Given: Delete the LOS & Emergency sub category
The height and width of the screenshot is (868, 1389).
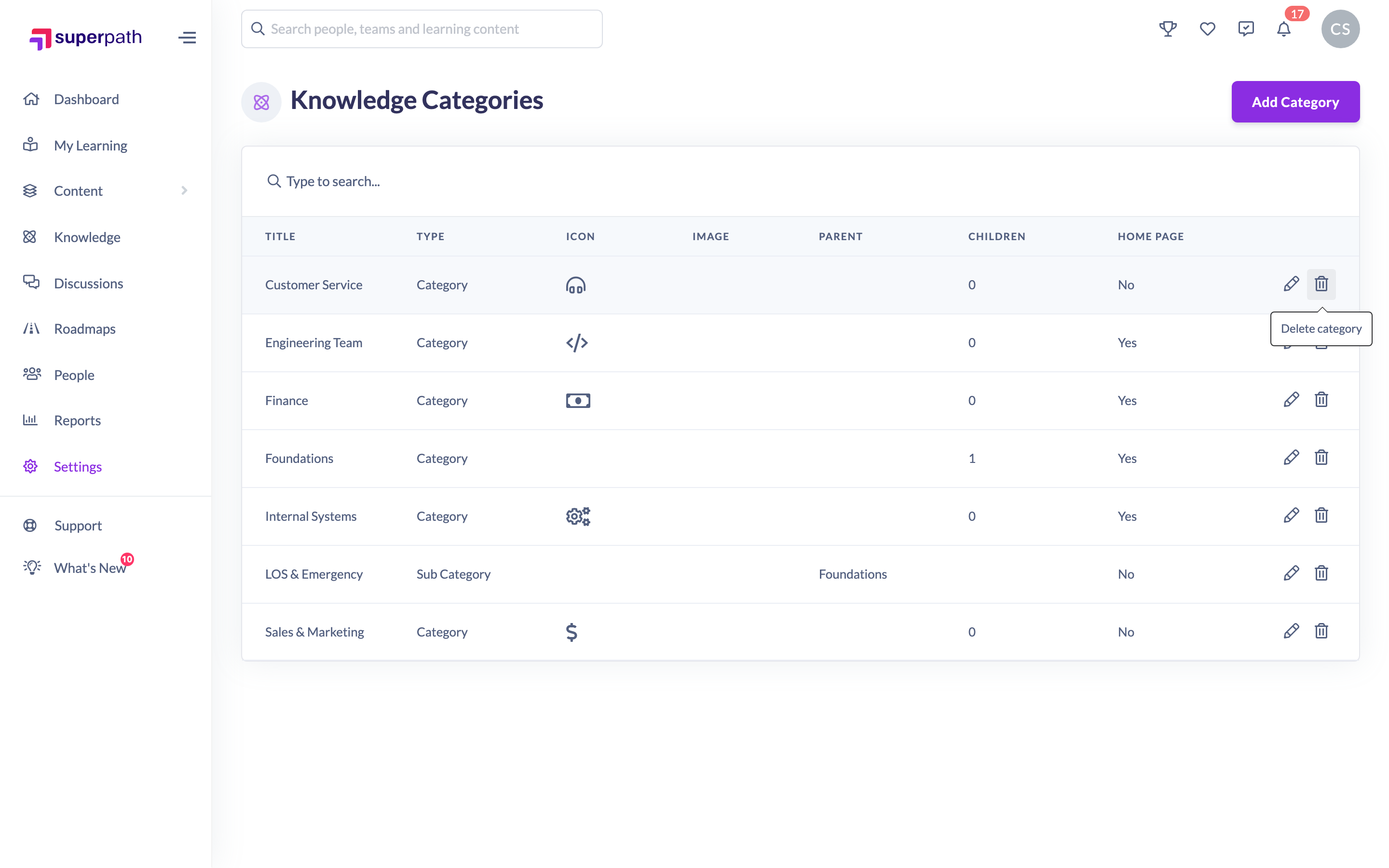Looking at the screenshot, I should point(1321,573).
